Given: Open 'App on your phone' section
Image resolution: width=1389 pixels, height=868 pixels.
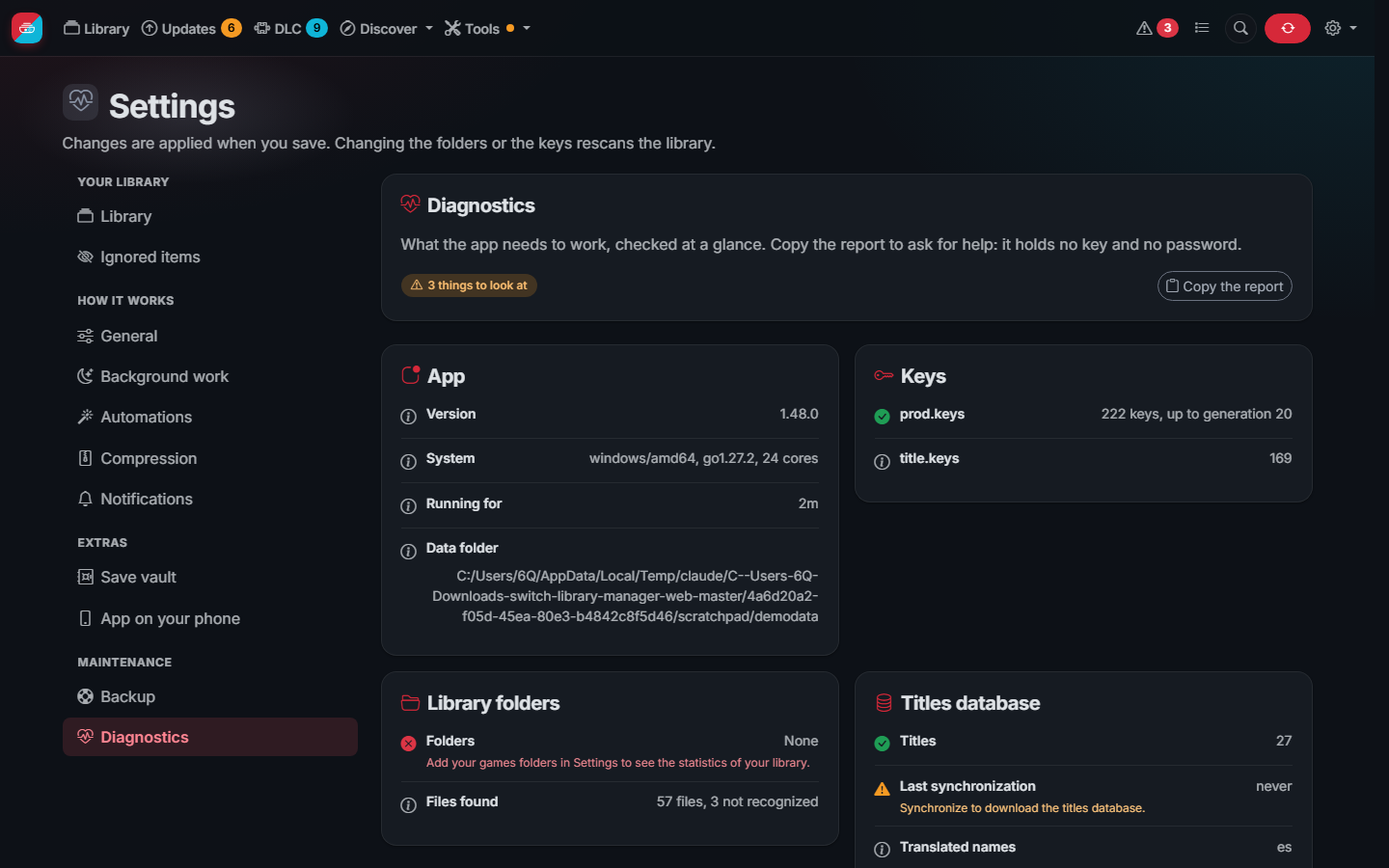Looking at the screenshot, I should pyautogui.click(x=210, y=618).
